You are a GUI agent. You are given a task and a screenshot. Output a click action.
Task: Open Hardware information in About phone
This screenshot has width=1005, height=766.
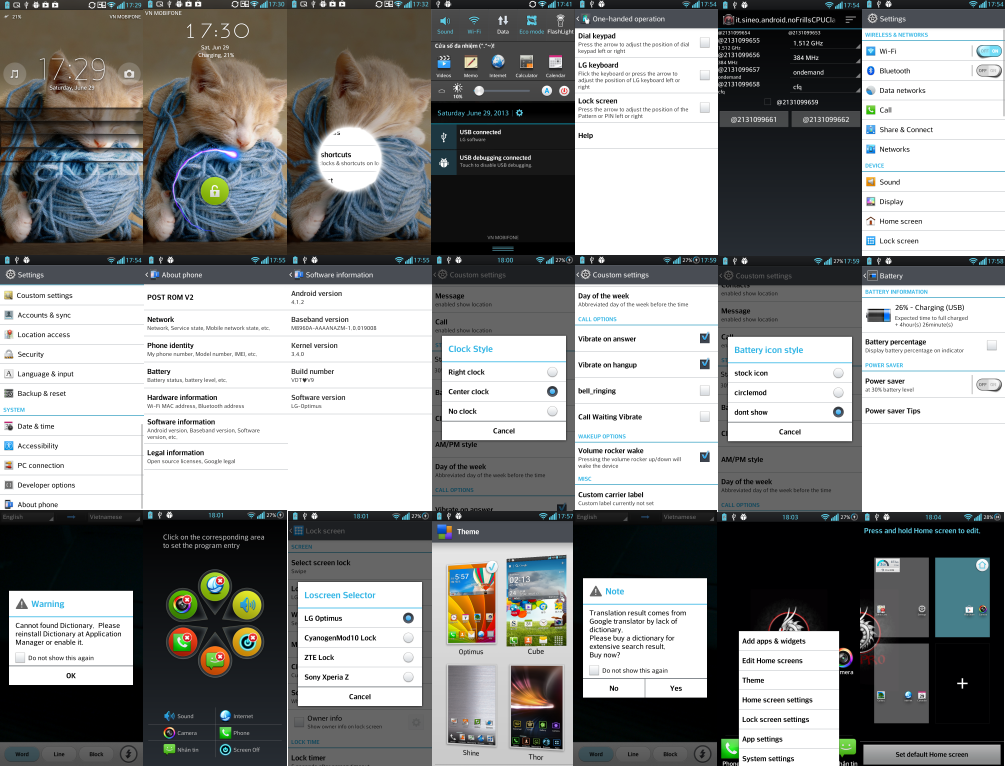point(215,401)
